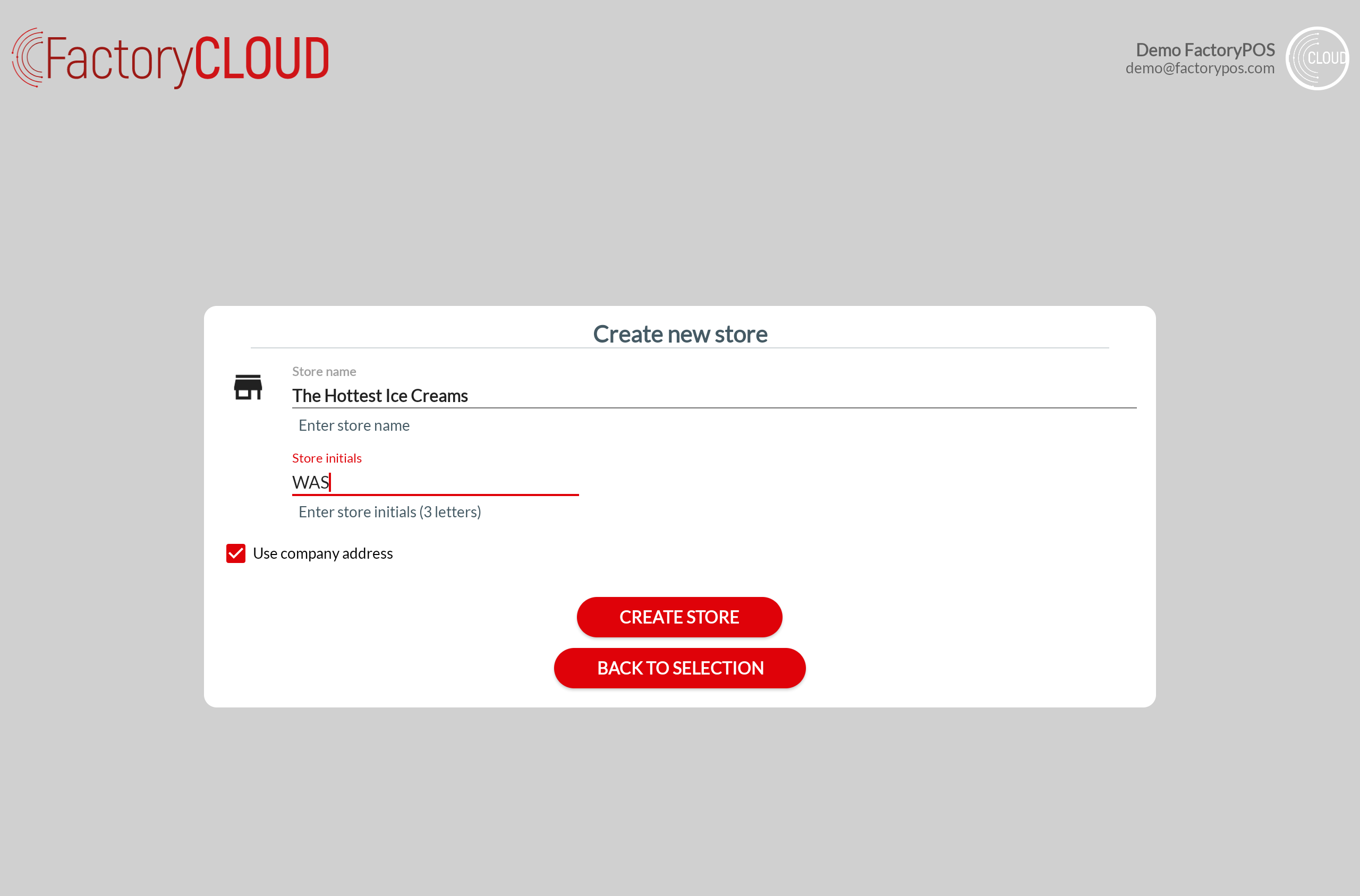Click the circular CLOUD avatar icon
Viewport: 1360px width, 896px height.
pos(1316,58)
